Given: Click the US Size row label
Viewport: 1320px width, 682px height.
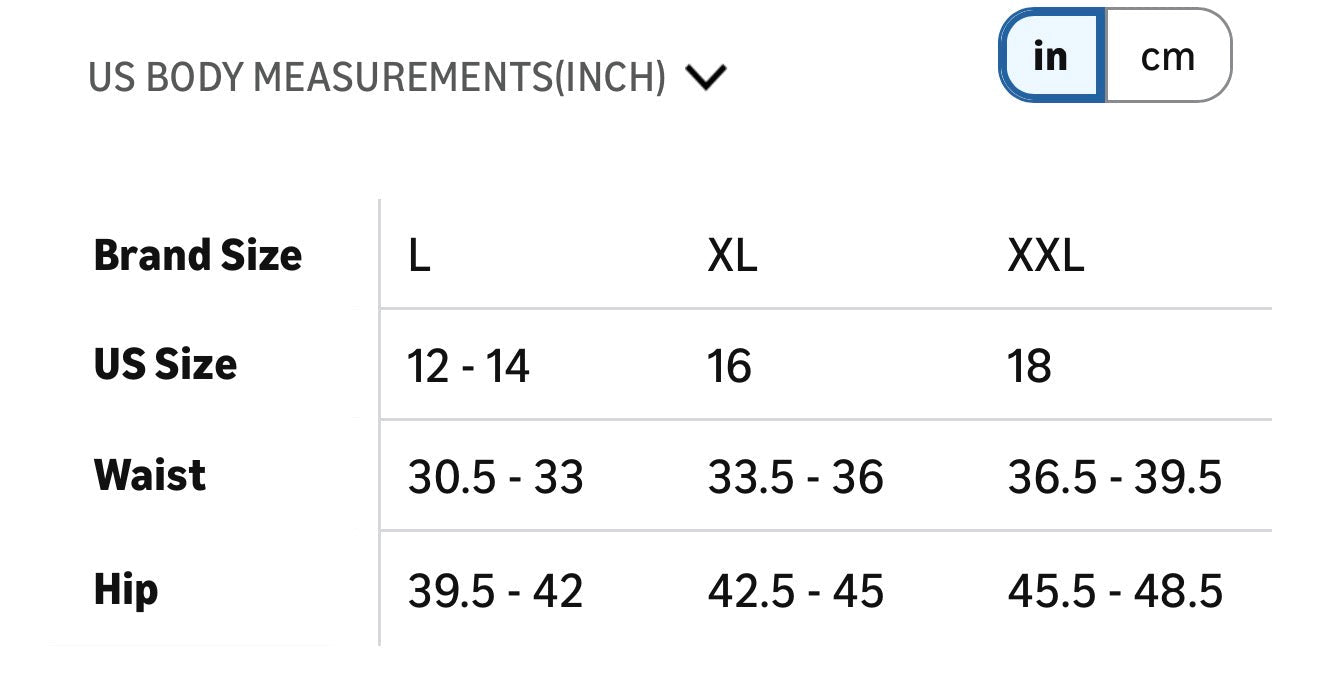Looking at the screenshot, I should click(x=166, y=365).
